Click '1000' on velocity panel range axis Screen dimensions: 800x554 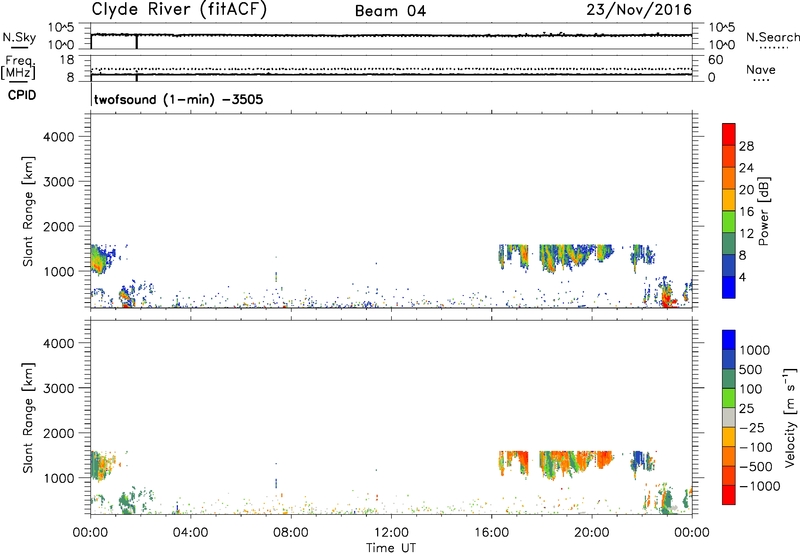[x=59, y=478]
